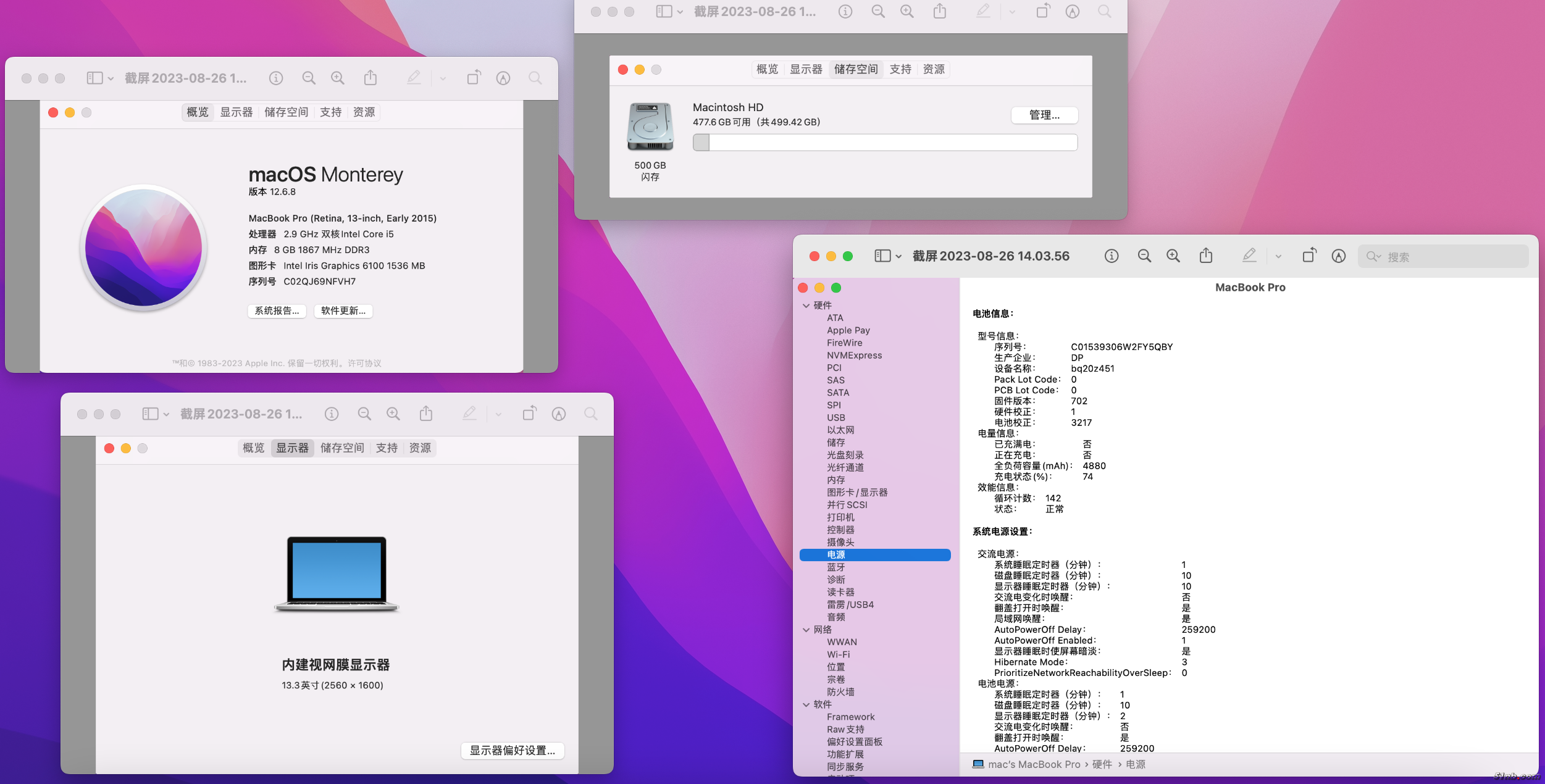The image size is (1545, 784).
Task: Collapse the 网络 section in the system report sidebar
Action: pyautogui.click(x=806, y=630)
